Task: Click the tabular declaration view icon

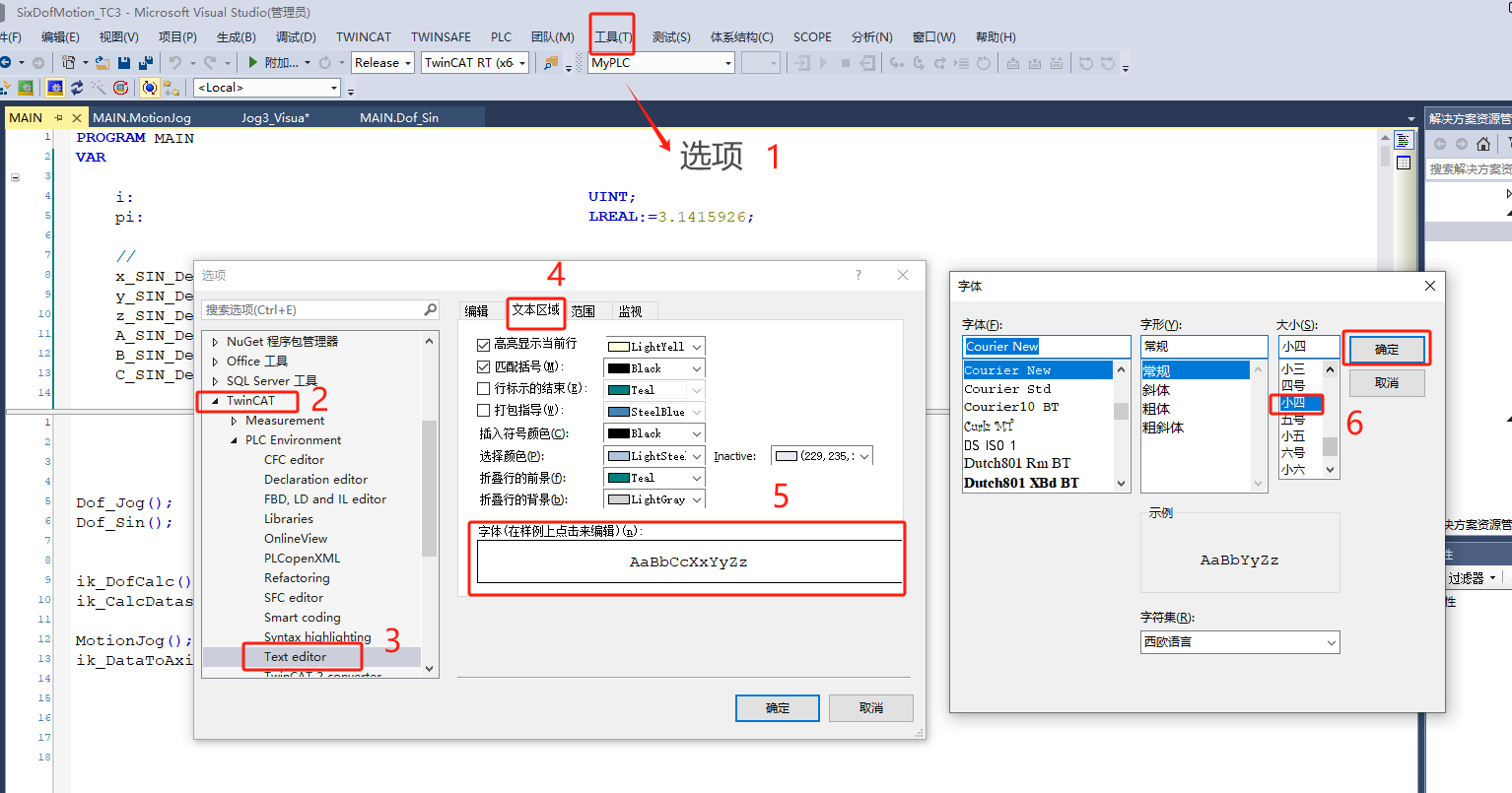Action: coord(1404,163)
